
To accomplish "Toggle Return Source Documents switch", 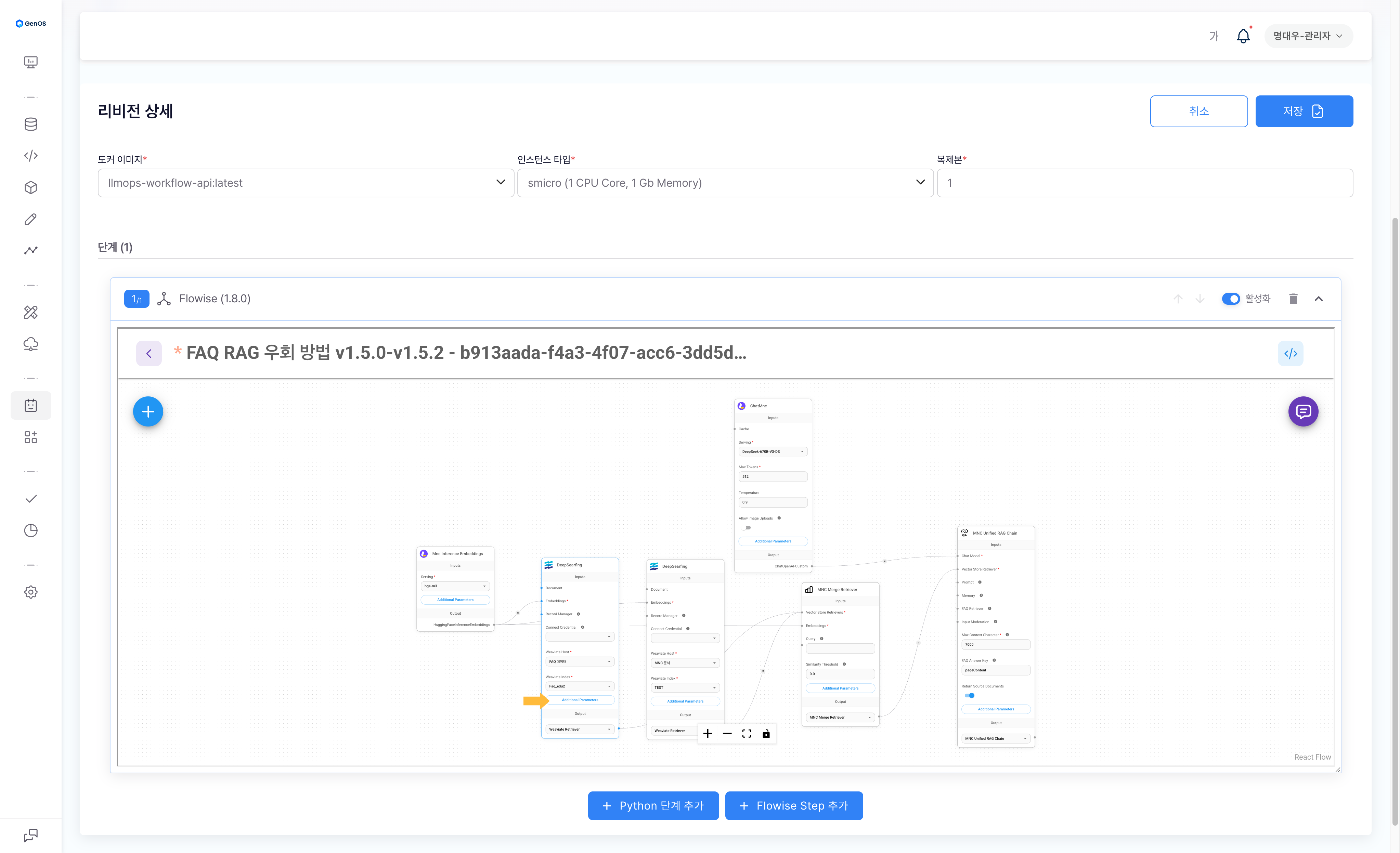I will coord(969,696).
